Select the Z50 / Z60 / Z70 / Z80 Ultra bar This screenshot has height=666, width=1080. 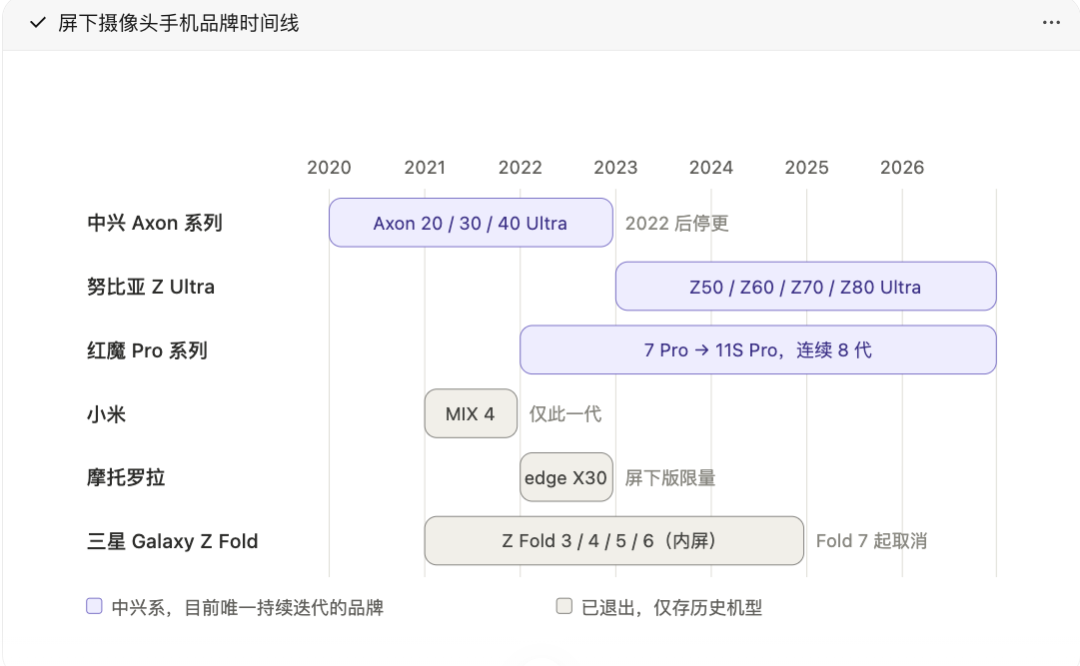pos(806,286)
